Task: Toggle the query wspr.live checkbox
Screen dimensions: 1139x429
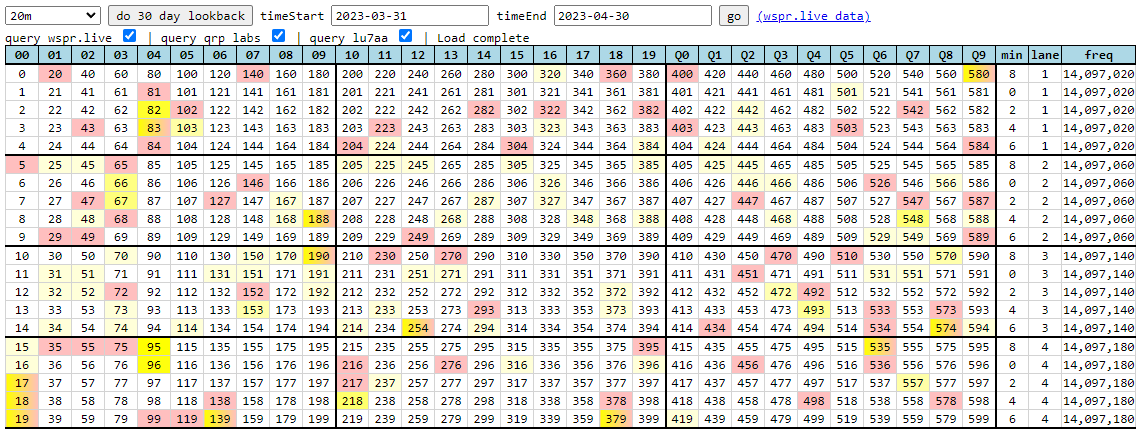Action: pyautogui.click(x=129, y=36)
